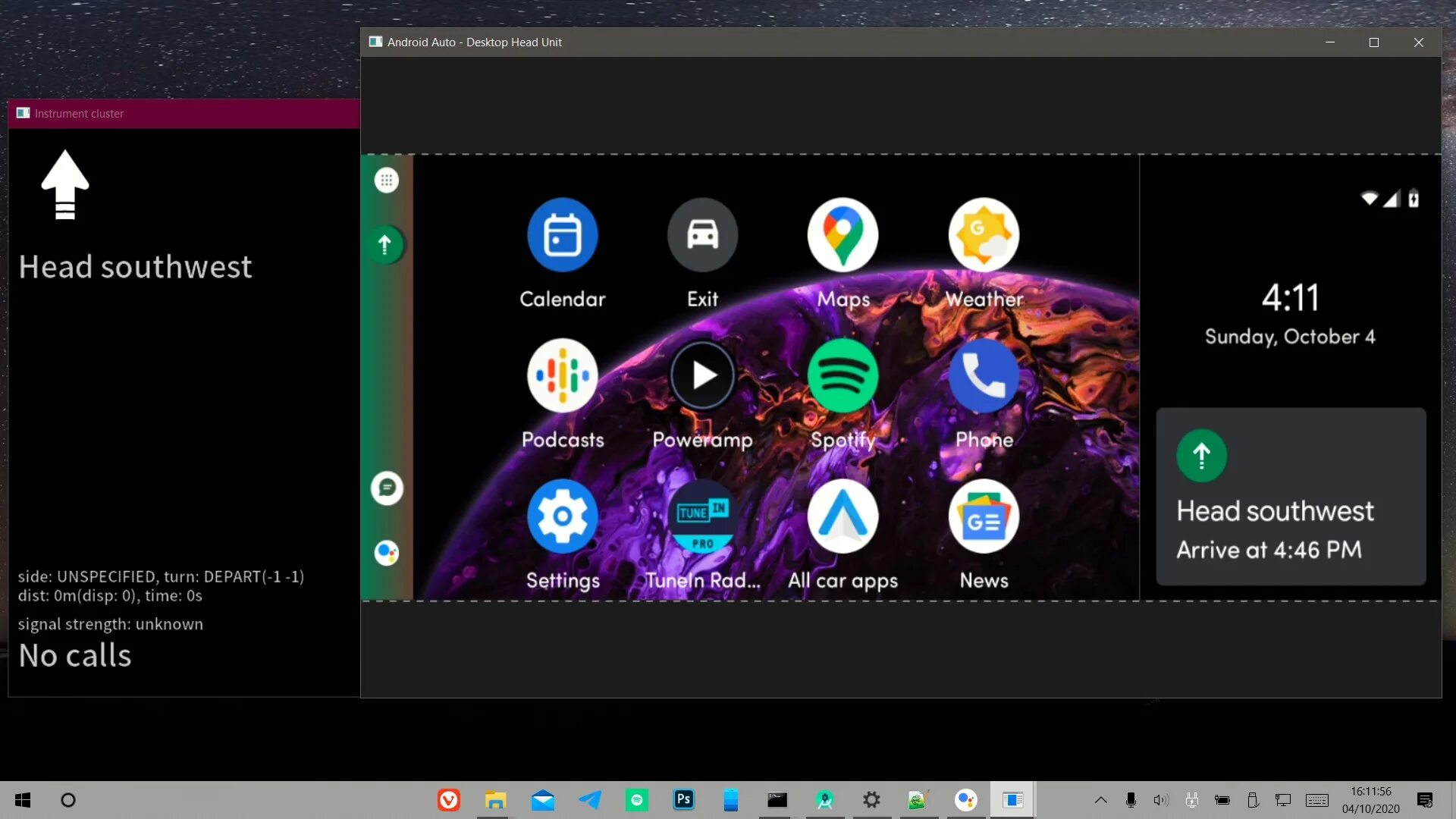This screenshot has height=819, width=1456.
Task: Show hidden icons in system tray
Action: [x=1101, y=800]
